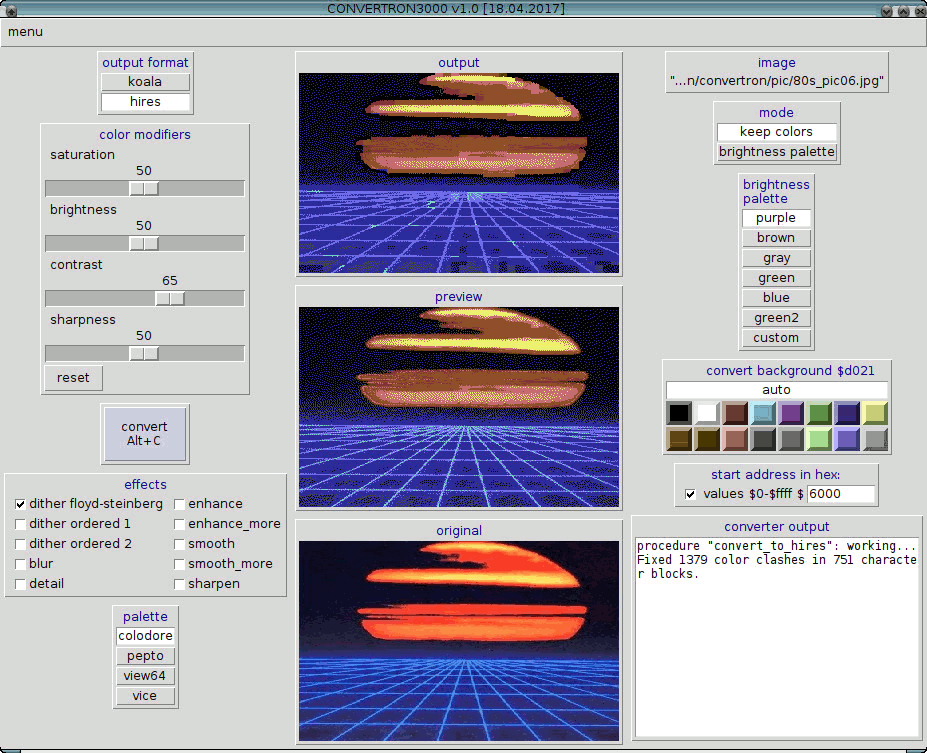
Task: Set convert background to auto
Action: 776,390
